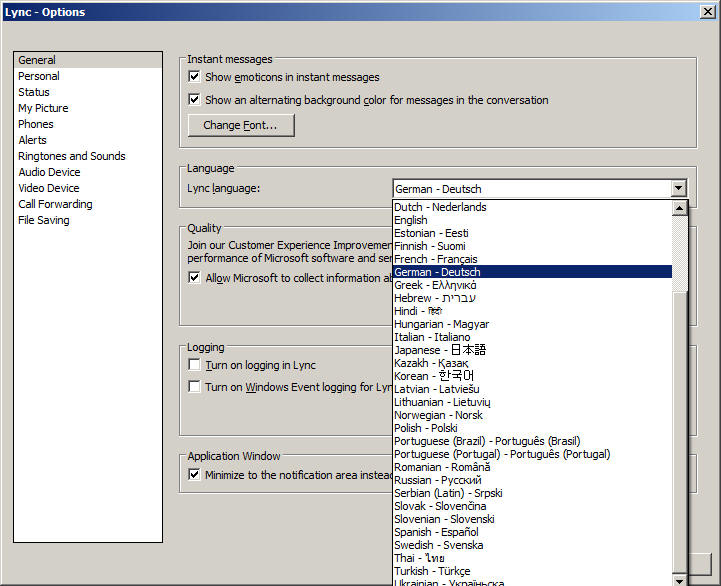The height and width of the screenshot is (586, 721).
Task: Select Finnish - Suomi language
Action: click(x=532, y=246)
